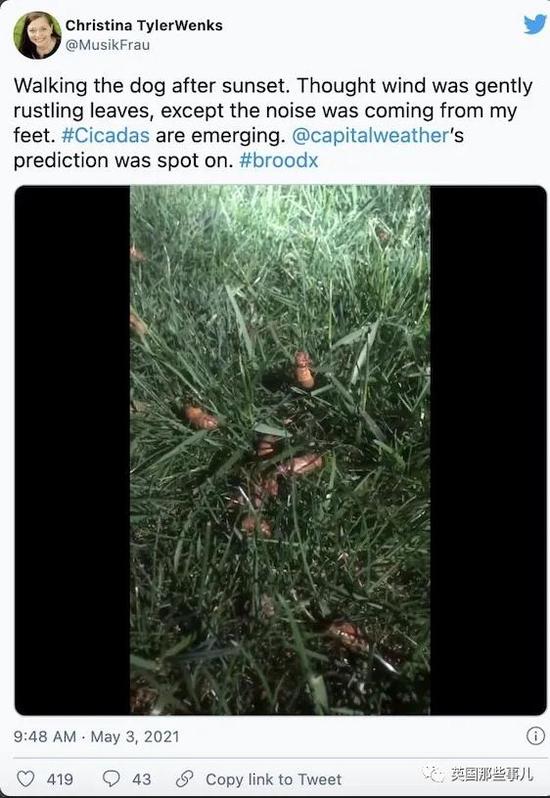Click the left black bar of video

point(72,450)
